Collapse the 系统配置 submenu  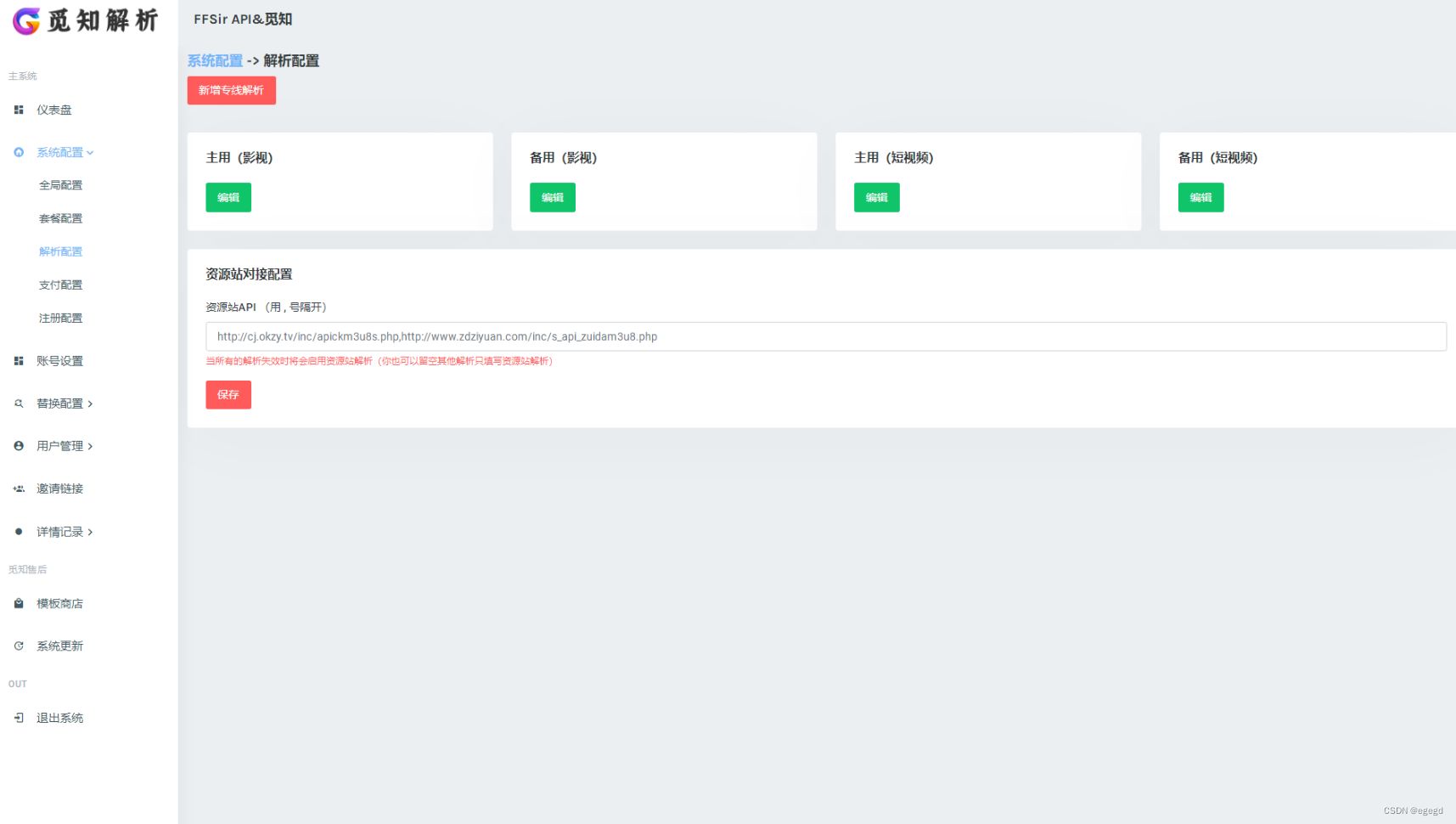(x=61, y=152)
